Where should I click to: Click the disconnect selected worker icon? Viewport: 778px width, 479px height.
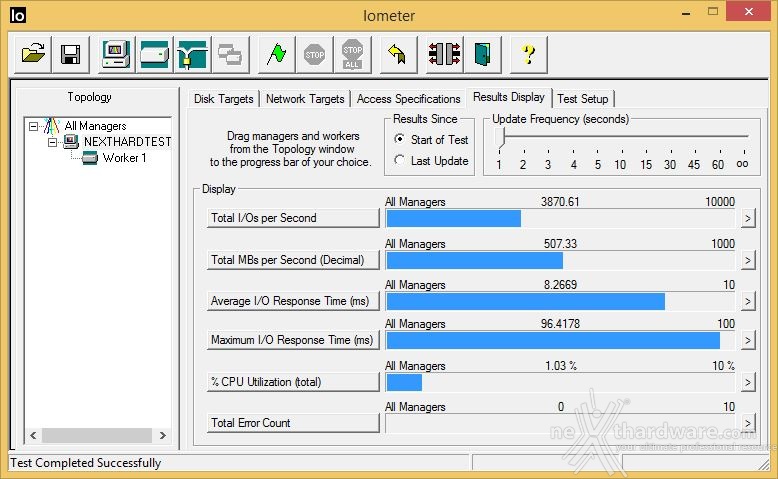tap(445, 54)
